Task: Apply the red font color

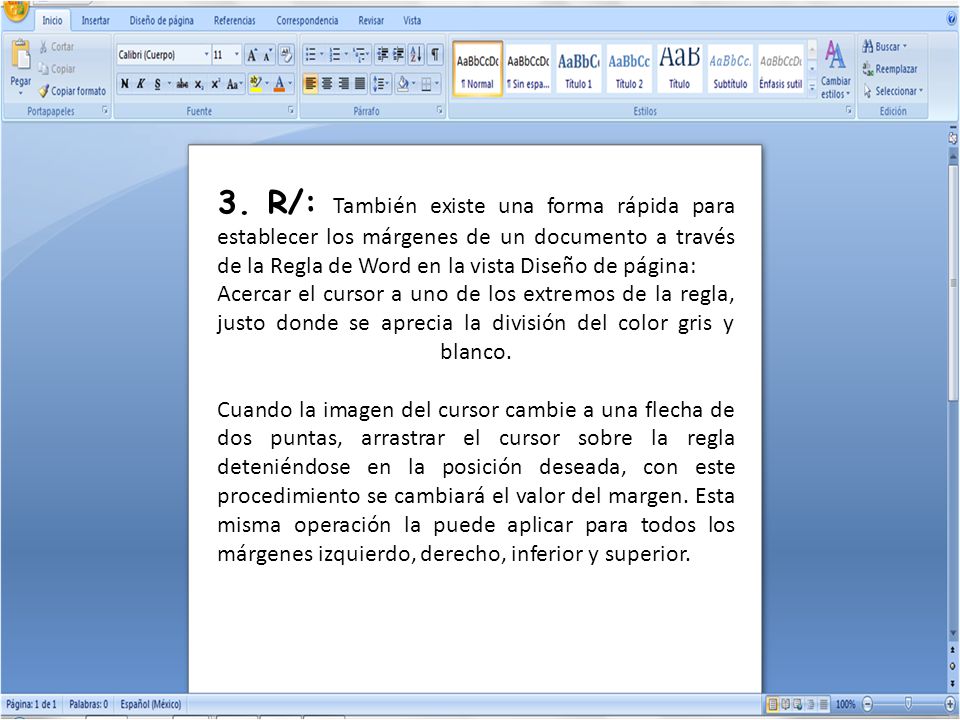Action: [x=279, y=84]
